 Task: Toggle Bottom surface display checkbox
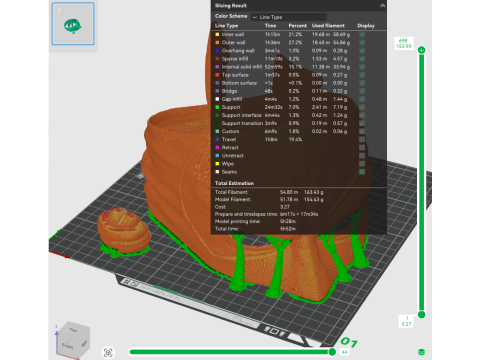tap(362, 83)
